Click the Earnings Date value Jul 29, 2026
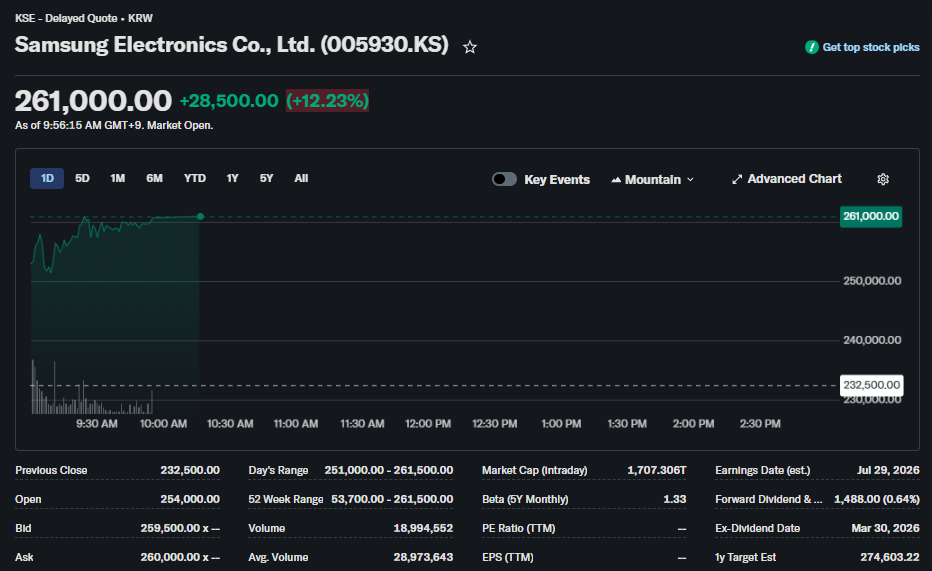The height and width of the screenshot is (571, 932). tap(888, 470)
